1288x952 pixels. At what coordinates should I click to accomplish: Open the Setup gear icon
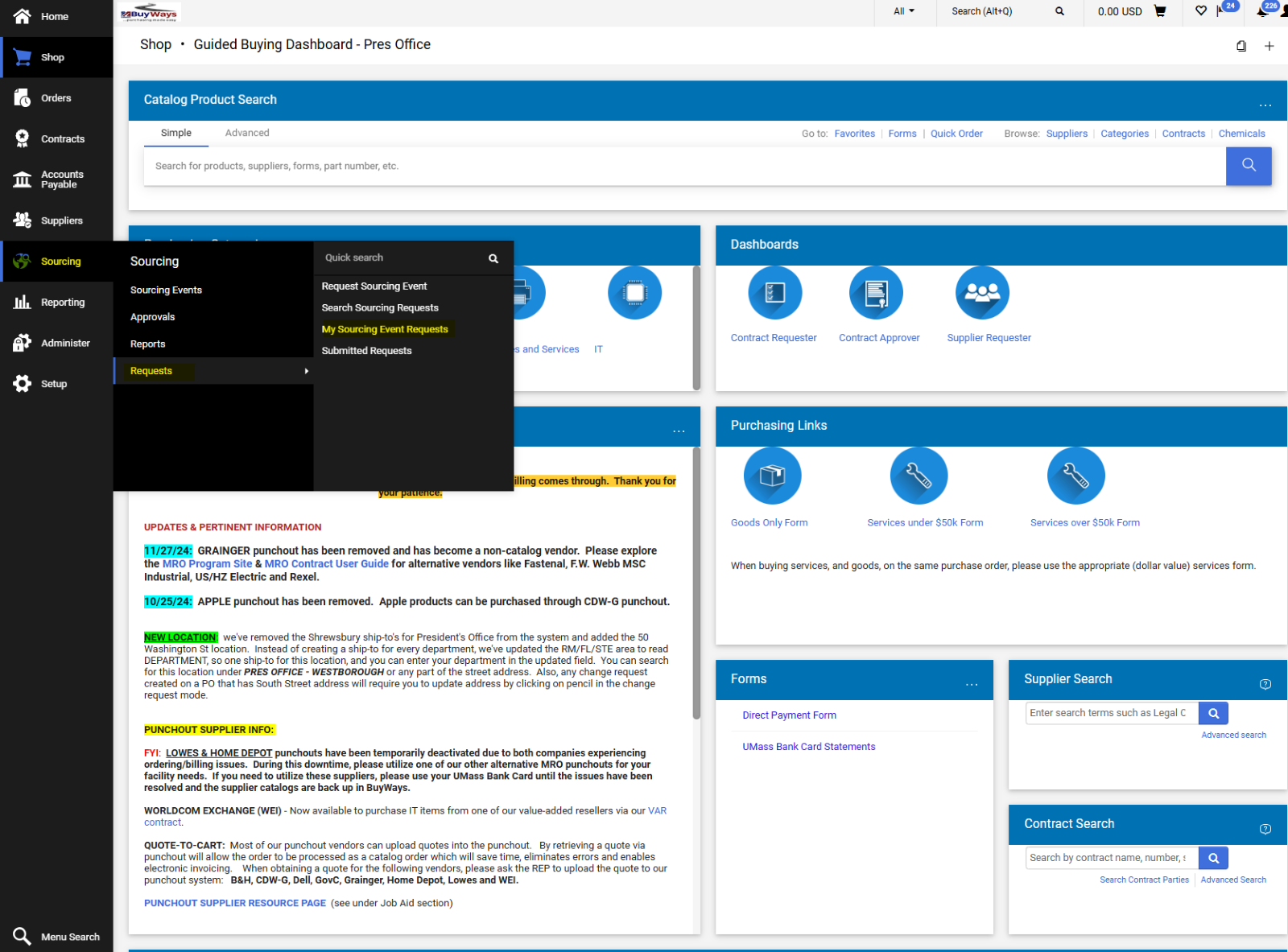22,383
